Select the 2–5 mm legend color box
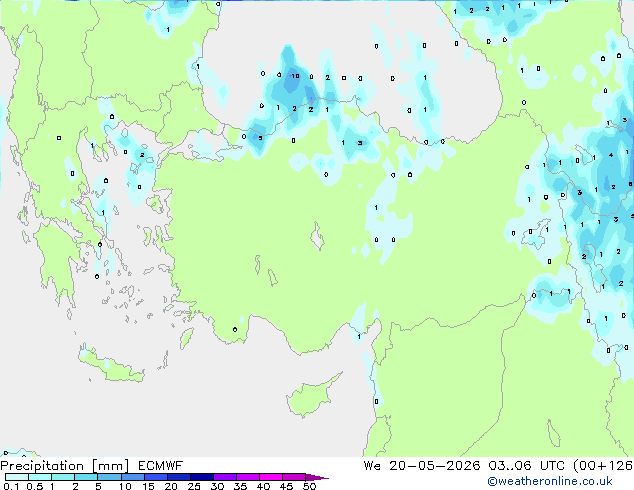The width and height of the screenshot is (634, 490). (86, 477)
